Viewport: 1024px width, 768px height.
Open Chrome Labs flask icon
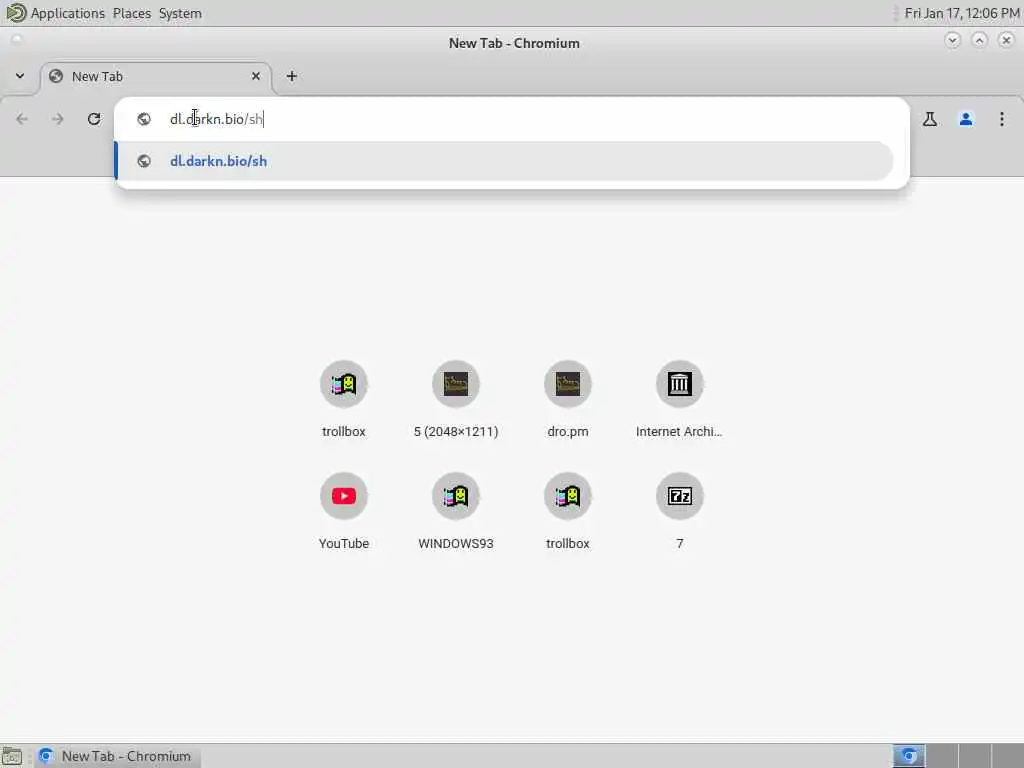pos(929,119)
